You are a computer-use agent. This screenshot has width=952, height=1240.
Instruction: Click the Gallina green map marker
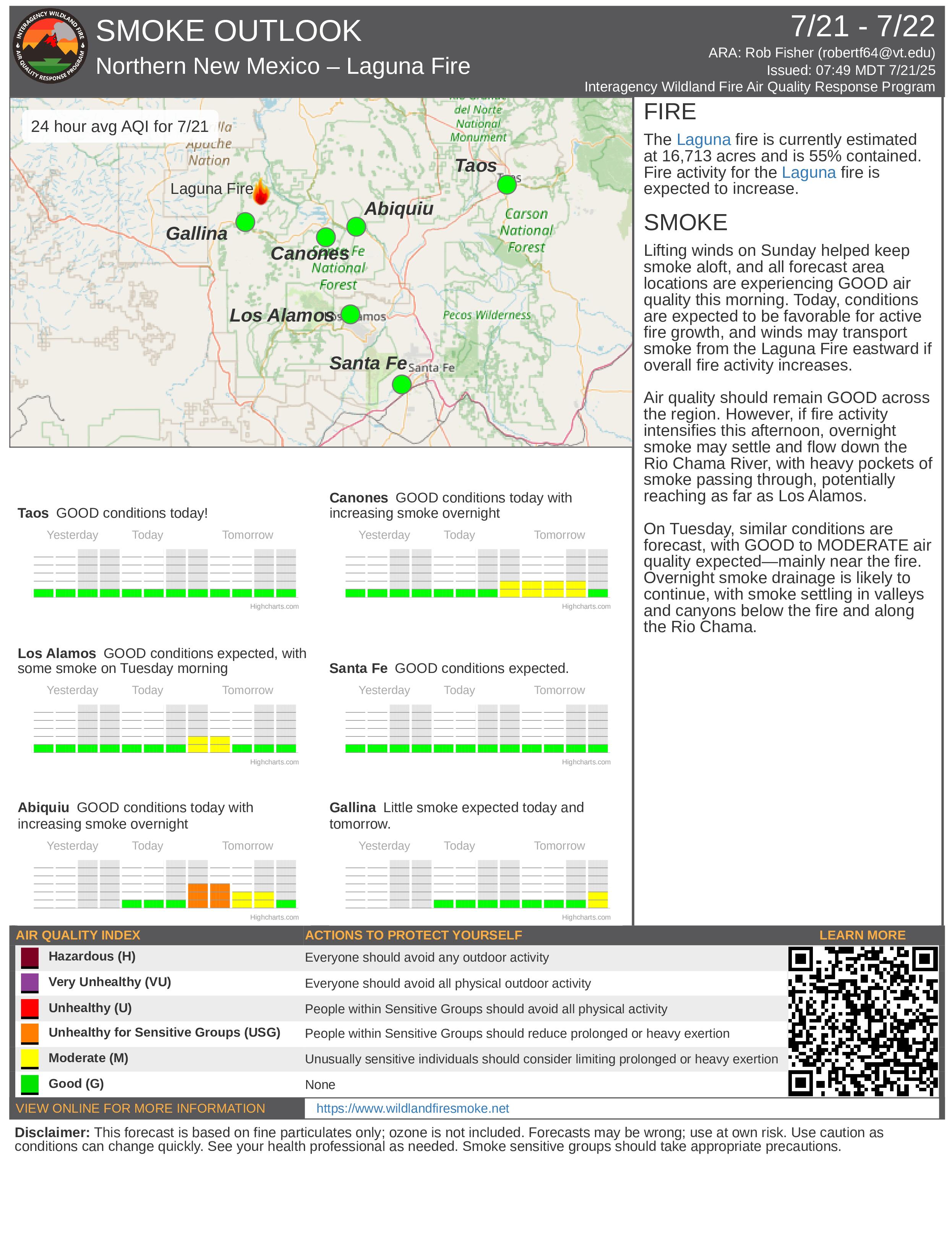pos(245,222)
